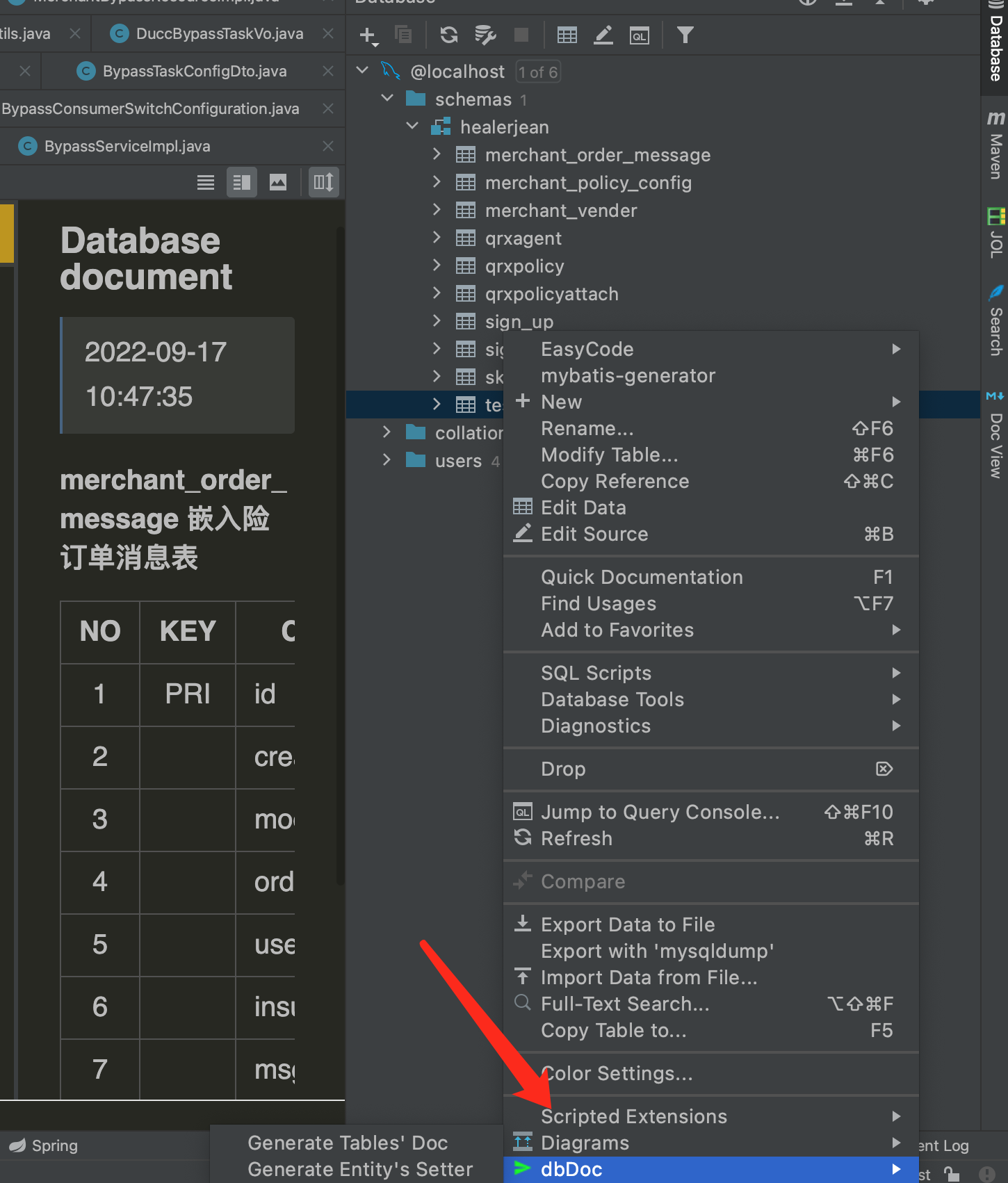Image resolution: width=1008 pixels, height=1183 pixels.
Task: Choose Export with 'mysqldump'
Action: pyautogui.click(x=711, y=951)
